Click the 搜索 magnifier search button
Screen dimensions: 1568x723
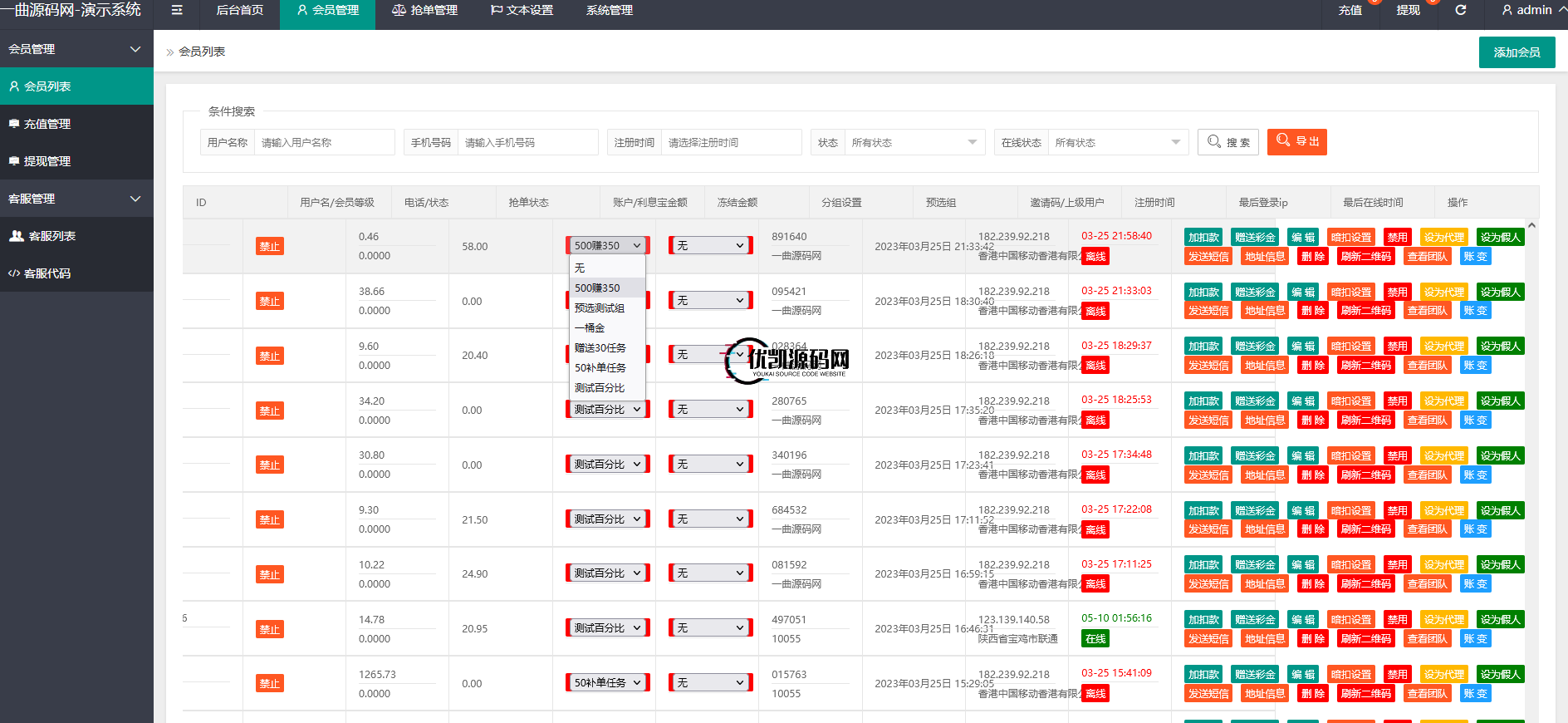click(x=1227, y=142)
